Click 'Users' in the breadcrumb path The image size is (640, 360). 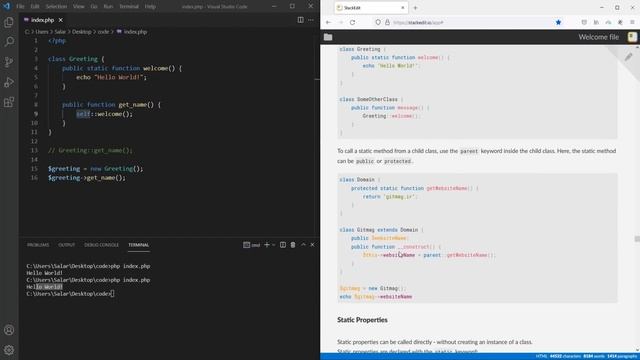[x=42, y=31]
